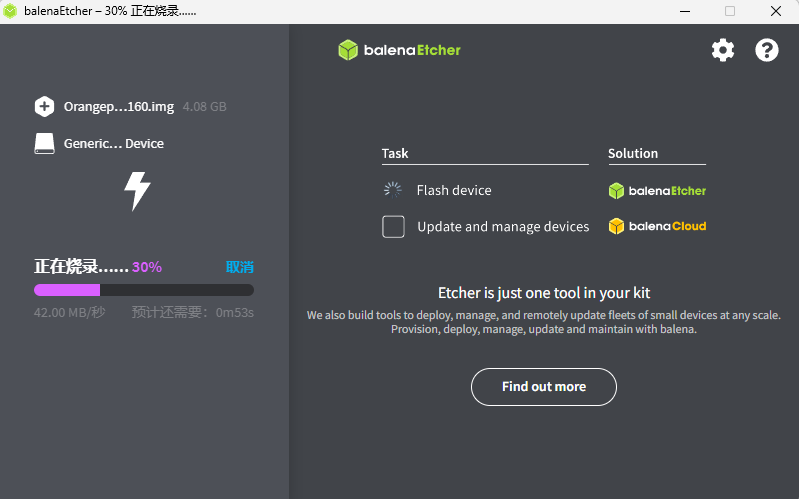799x499 pixels.
Task: Tick the Update and manage devices checkbox
Action: pos(393,227)
